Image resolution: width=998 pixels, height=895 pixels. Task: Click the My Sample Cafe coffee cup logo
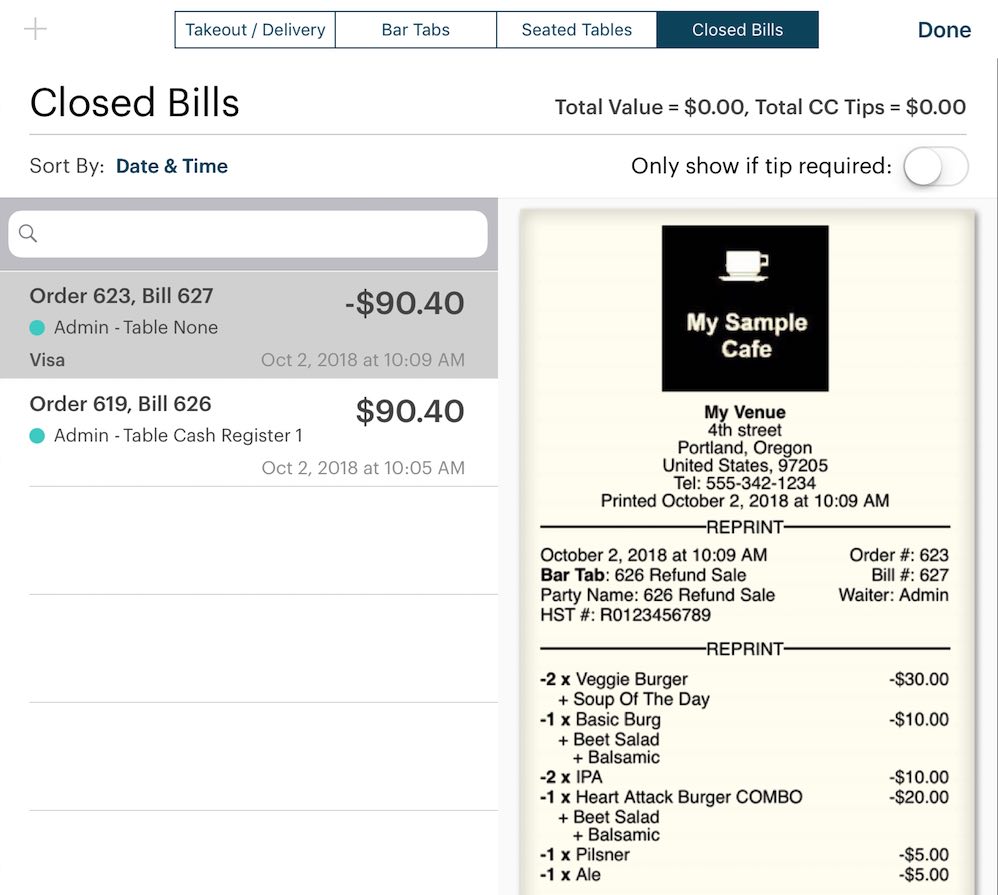coord(744,264)
